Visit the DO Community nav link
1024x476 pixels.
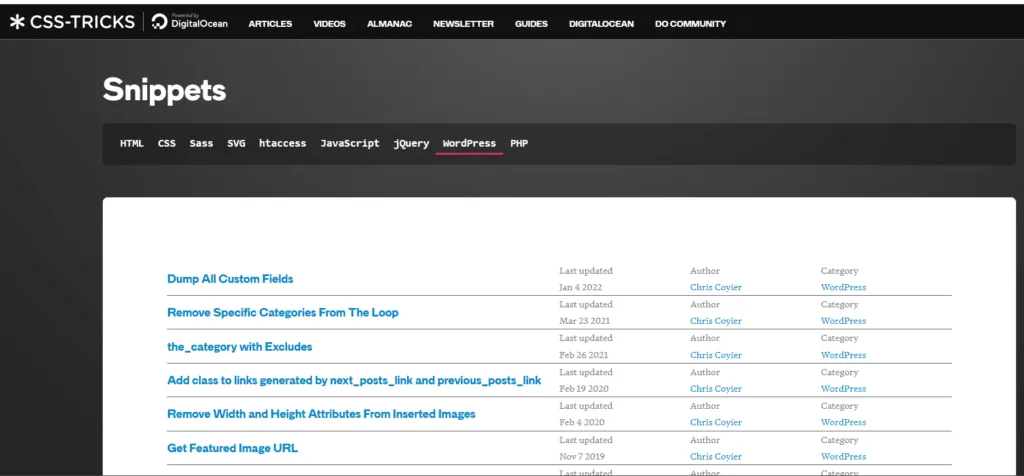[690, 24]
